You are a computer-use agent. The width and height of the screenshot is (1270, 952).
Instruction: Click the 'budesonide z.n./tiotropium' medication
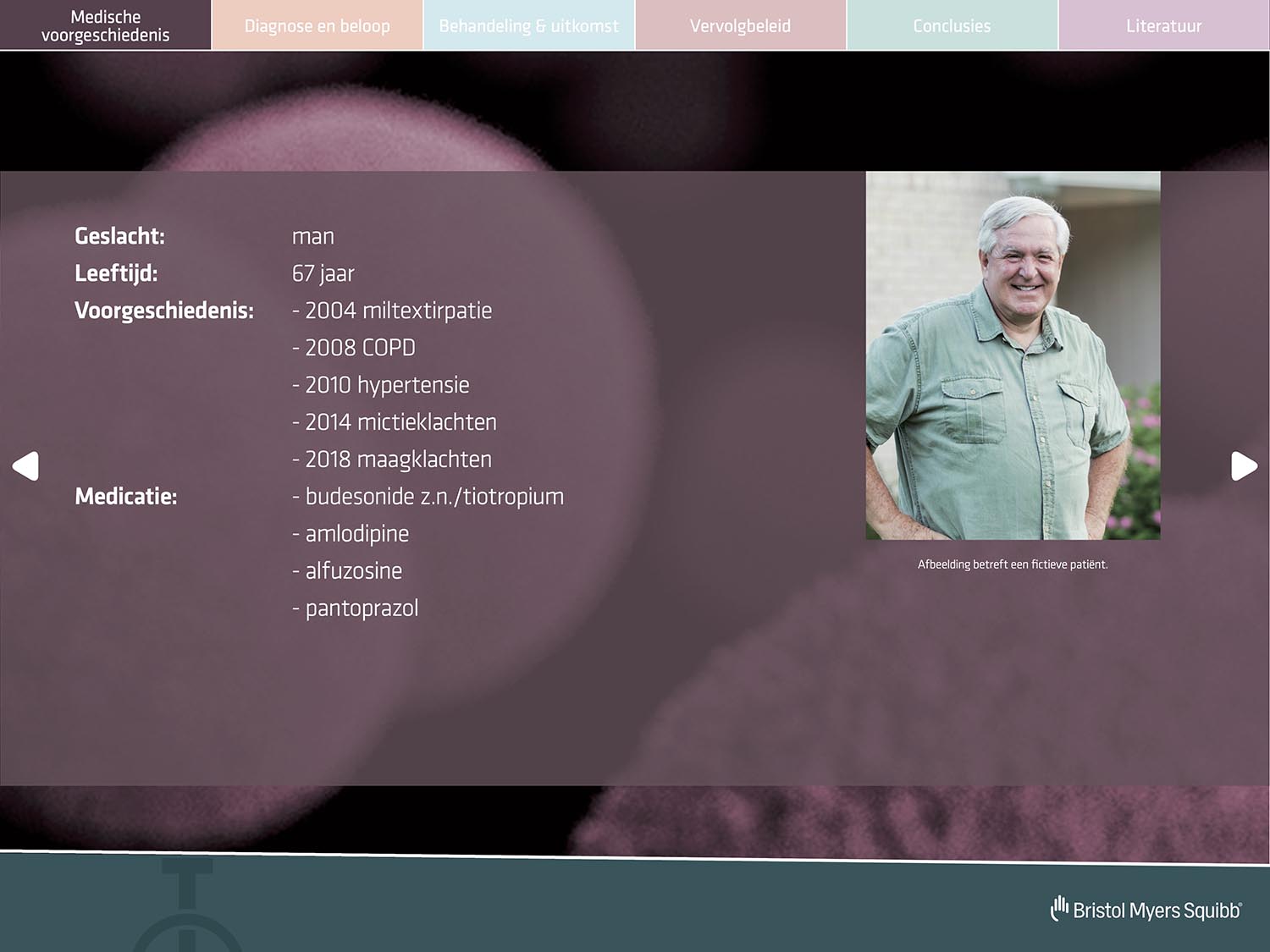pyautogui.click(x=428, y=497)
